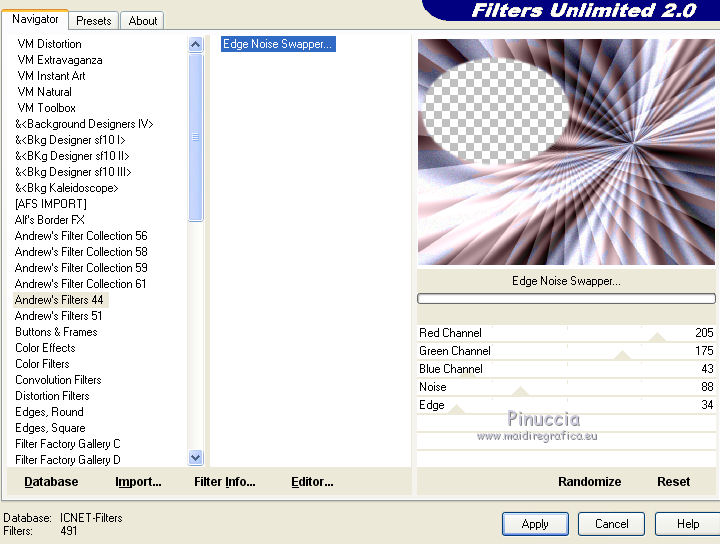This screenshot has width=720, height=544.
Task: Click the filter list scroll up arrow
Action: point(196,44)
